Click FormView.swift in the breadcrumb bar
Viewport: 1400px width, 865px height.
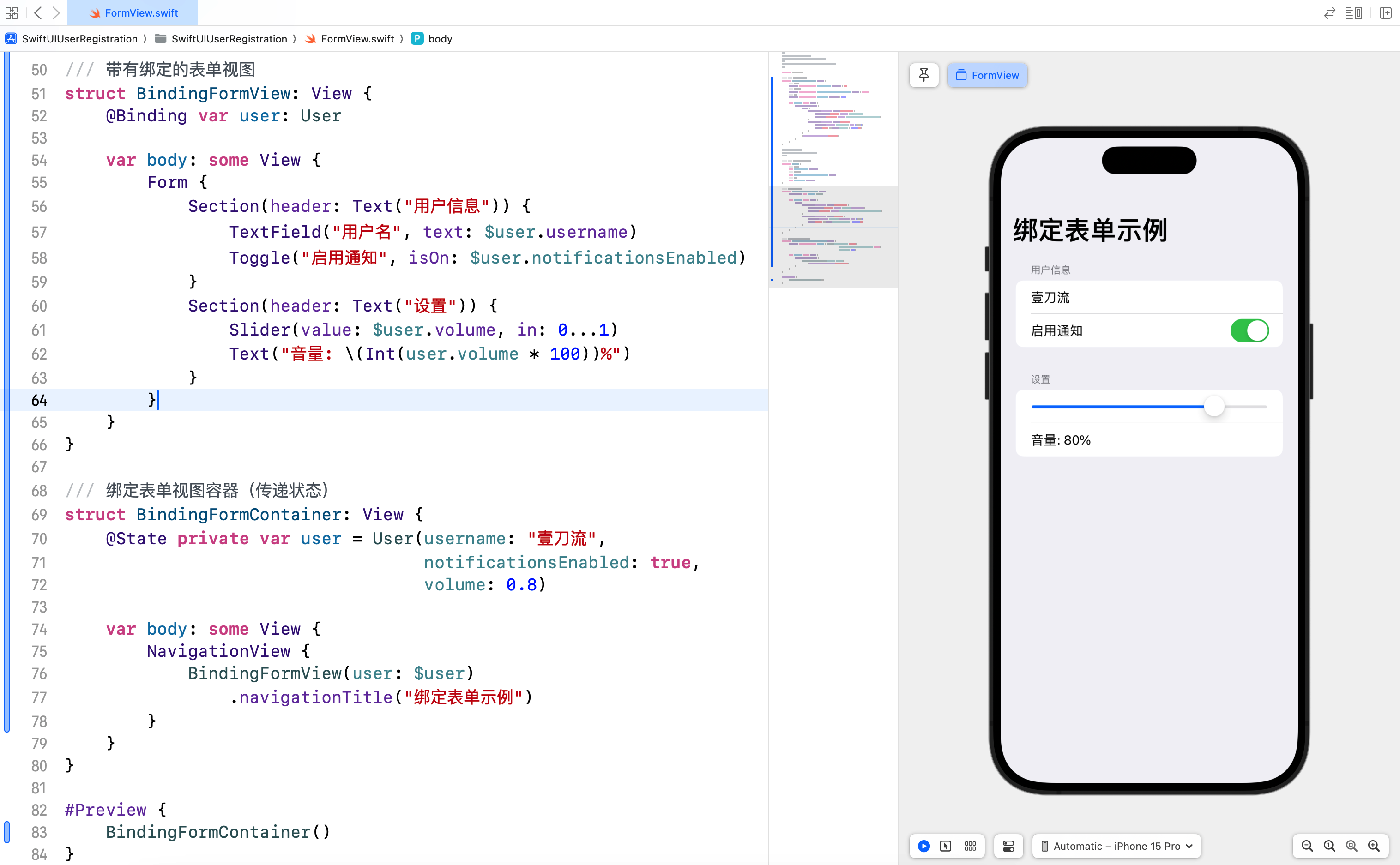[350, 39]
